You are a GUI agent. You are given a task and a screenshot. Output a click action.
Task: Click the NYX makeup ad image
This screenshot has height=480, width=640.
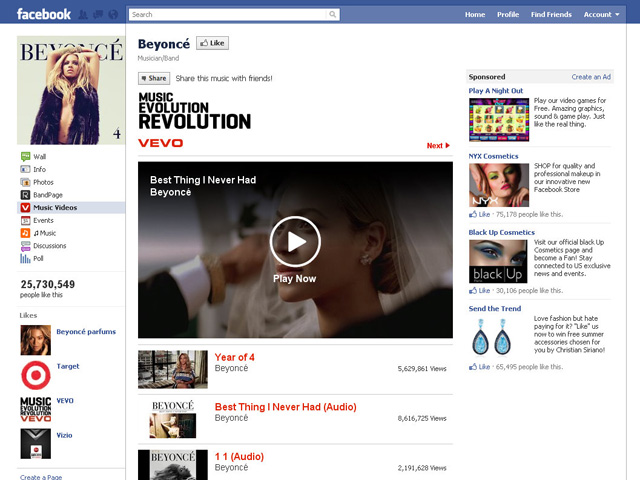click(x=499, y=185)
